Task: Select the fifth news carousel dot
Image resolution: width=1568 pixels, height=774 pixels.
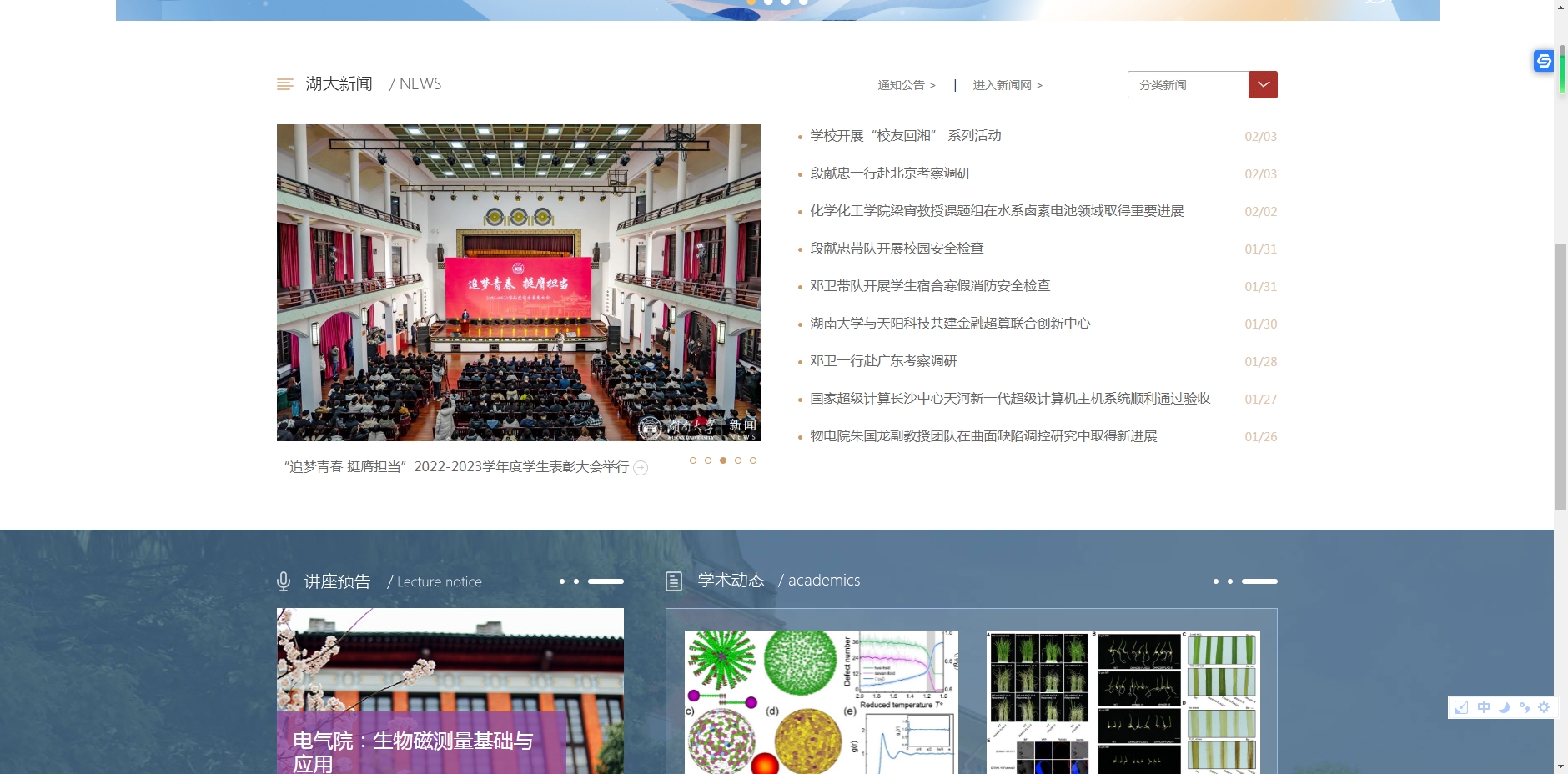Action: tap(753, 460)
